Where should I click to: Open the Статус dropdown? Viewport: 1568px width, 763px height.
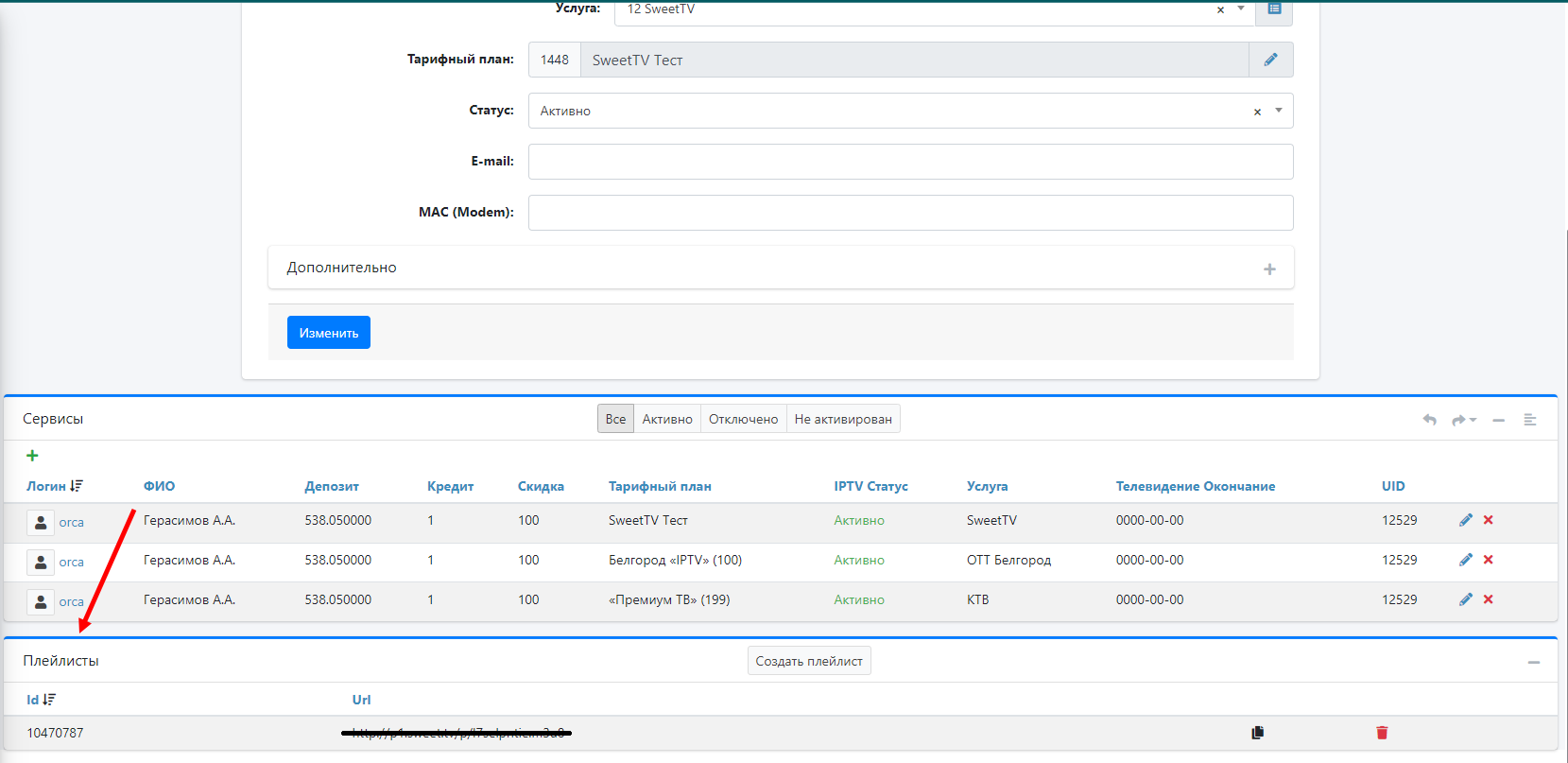(1279, 111)
